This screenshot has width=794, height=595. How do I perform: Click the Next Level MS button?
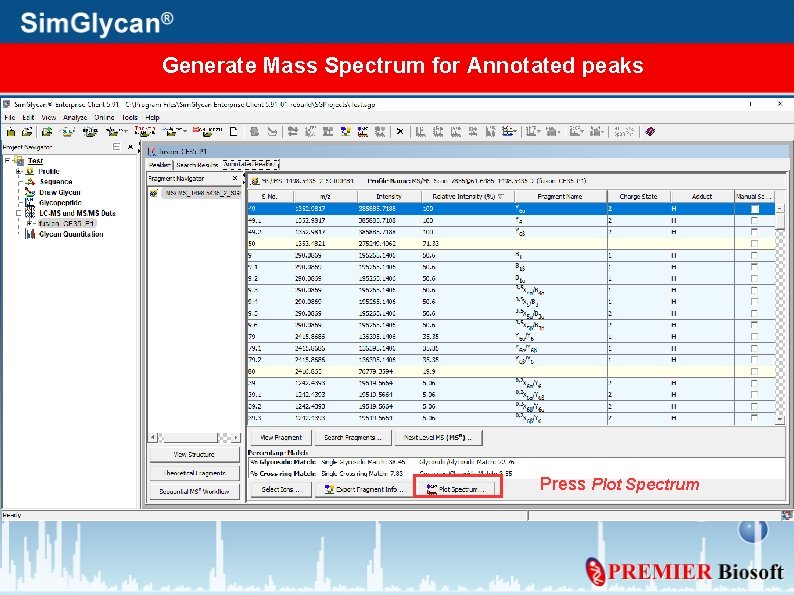[x=438, y=438]
